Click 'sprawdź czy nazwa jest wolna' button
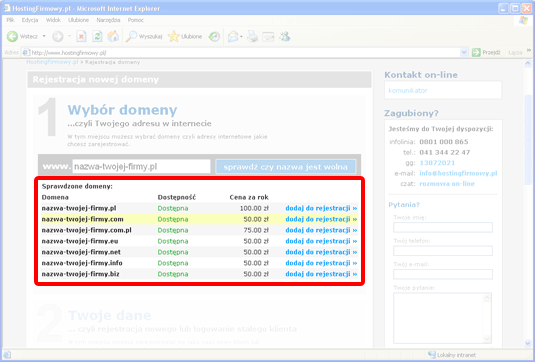Image resolution: width=535 pixels, height=362 pixels. point(286,167)
